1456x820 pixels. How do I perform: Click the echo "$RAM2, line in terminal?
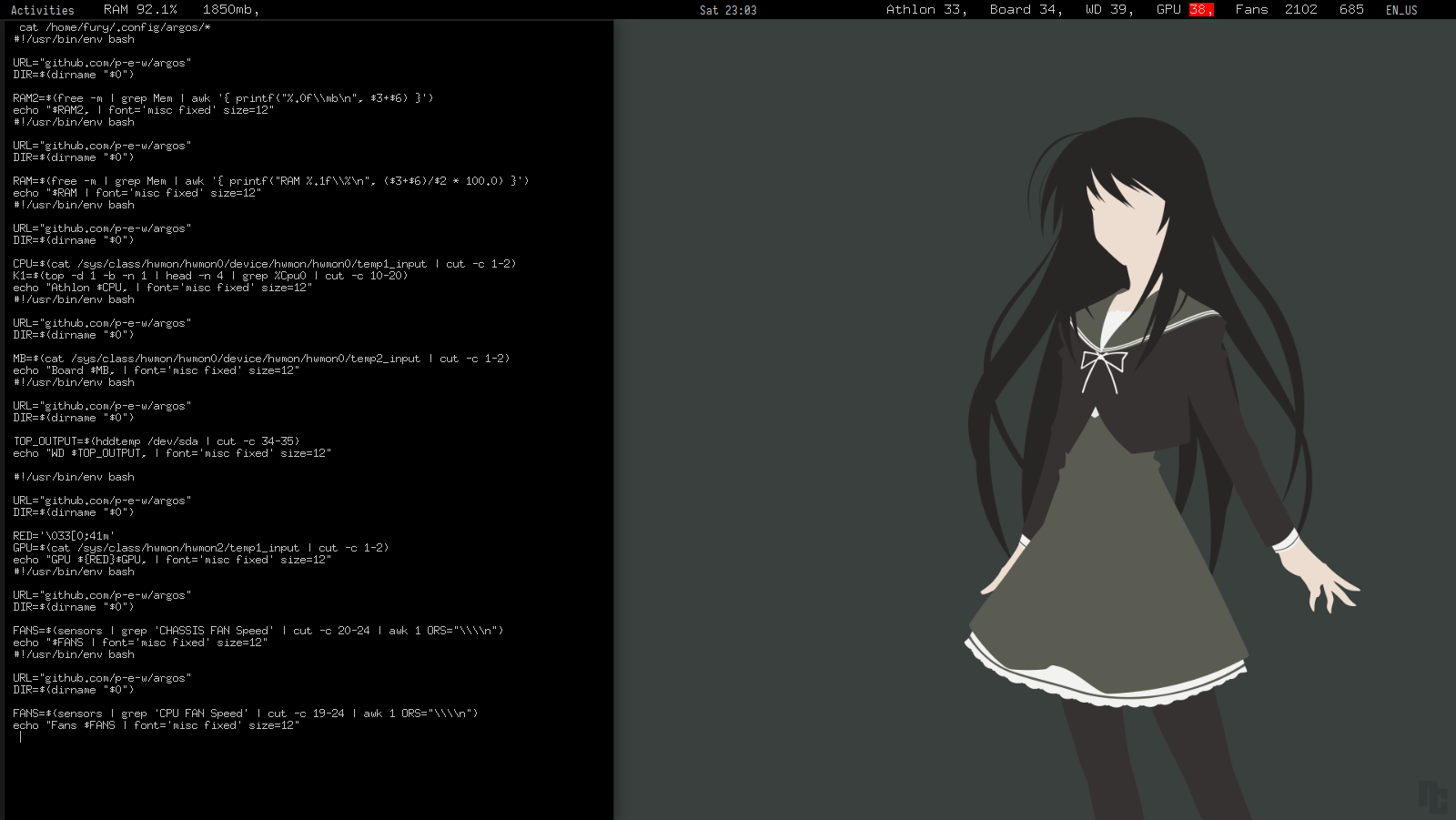point(144,110)
